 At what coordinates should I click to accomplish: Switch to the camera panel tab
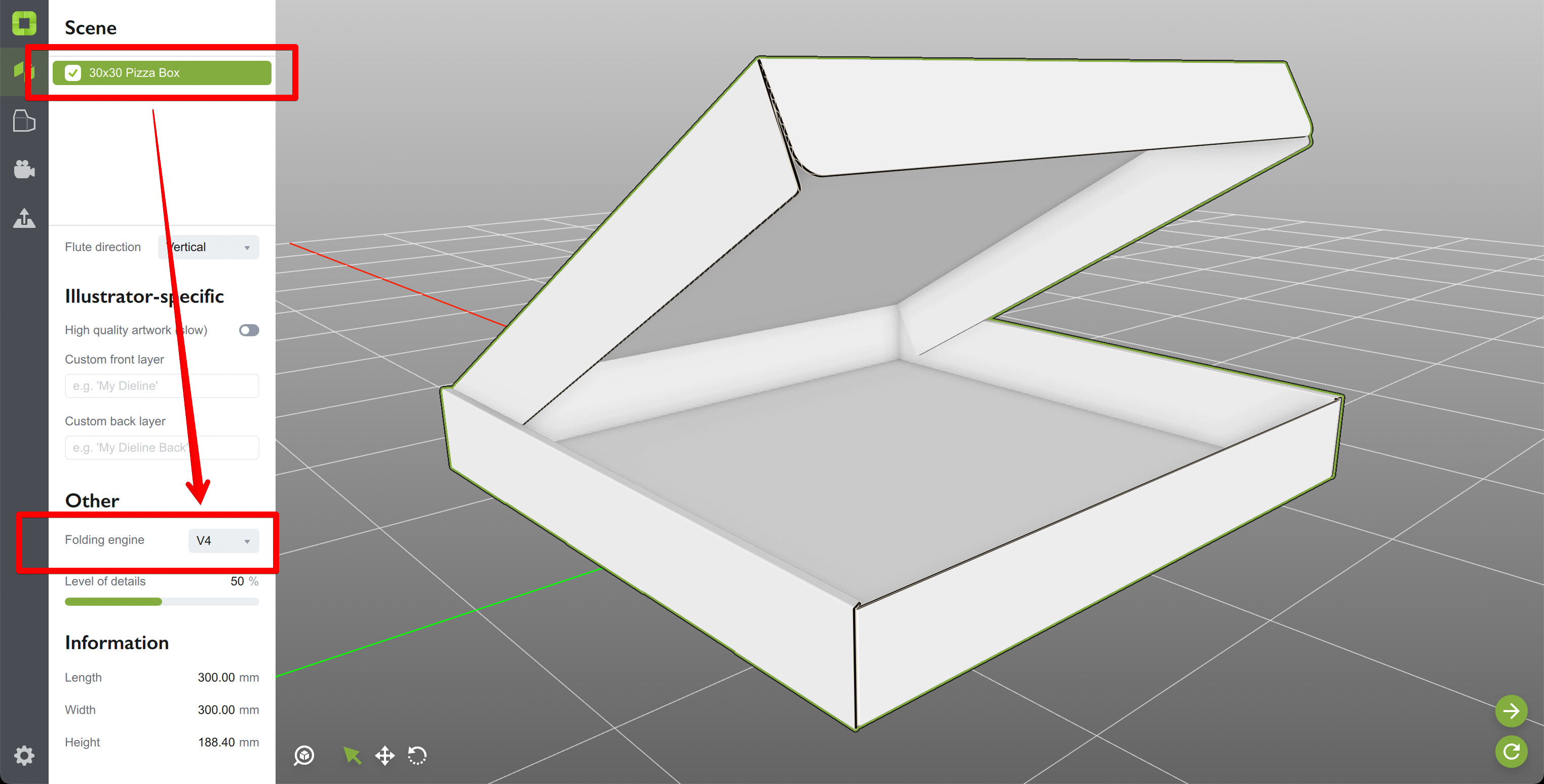tap(24, 169)
